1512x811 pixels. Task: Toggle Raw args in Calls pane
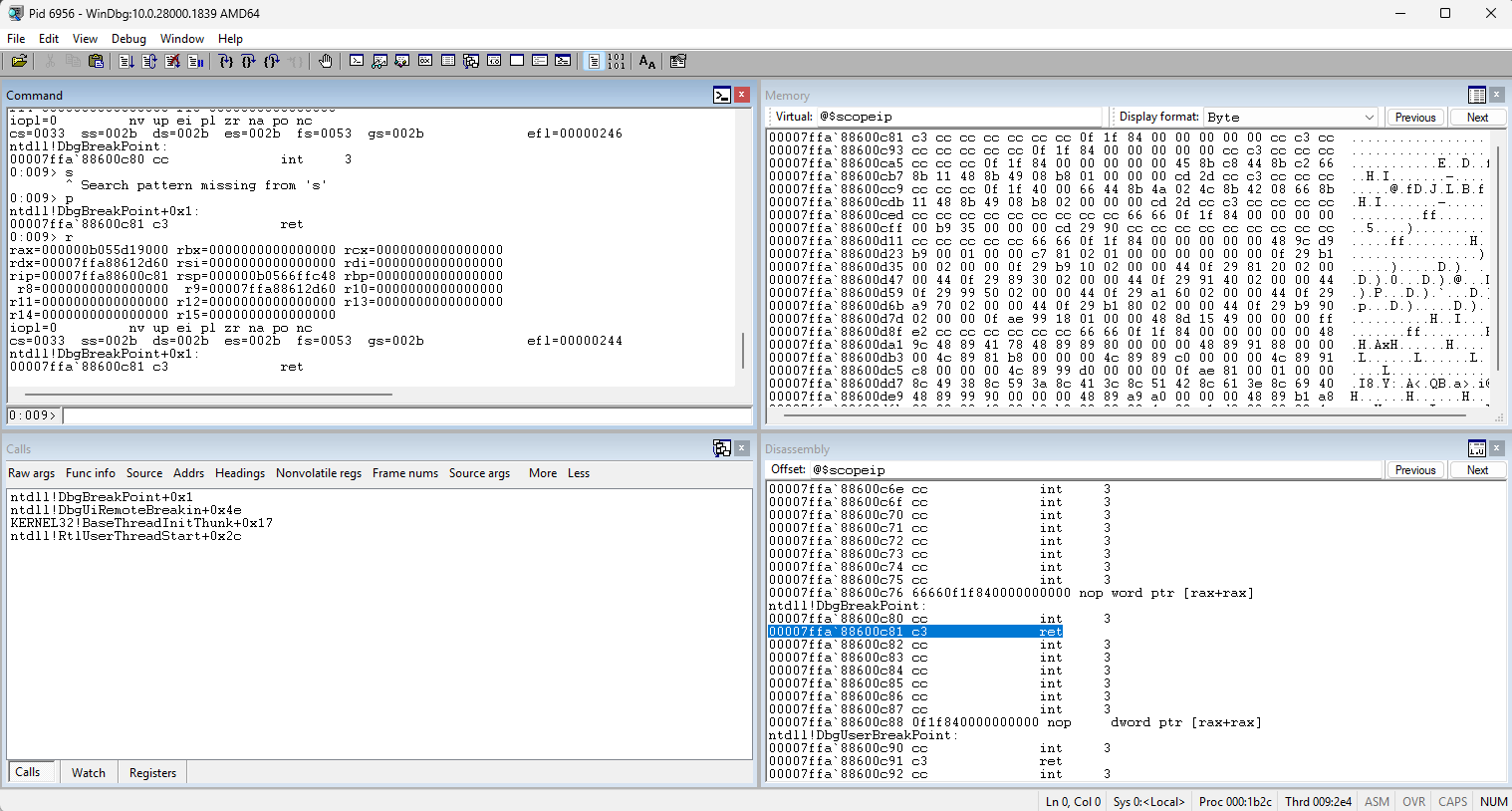[31, 473]
